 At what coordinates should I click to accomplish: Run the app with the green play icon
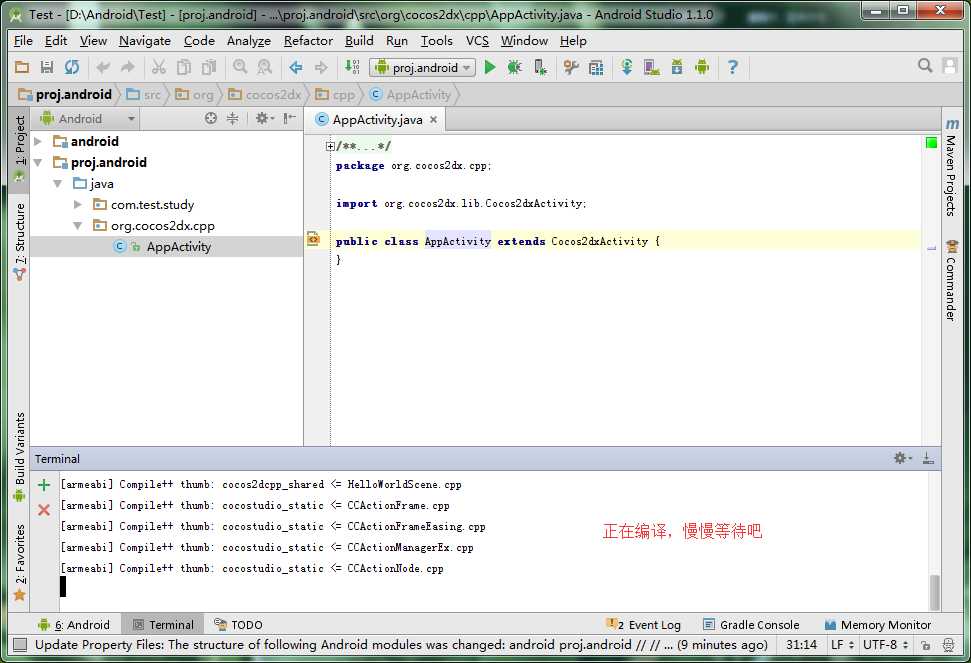(x=490, y=67)
